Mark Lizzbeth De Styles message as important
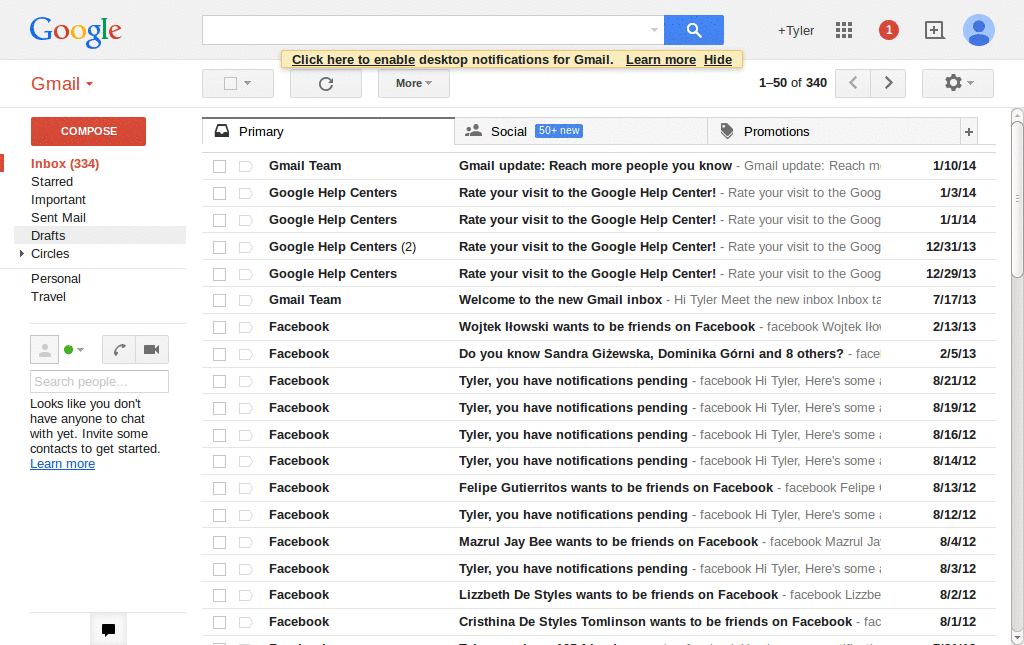 246,595
